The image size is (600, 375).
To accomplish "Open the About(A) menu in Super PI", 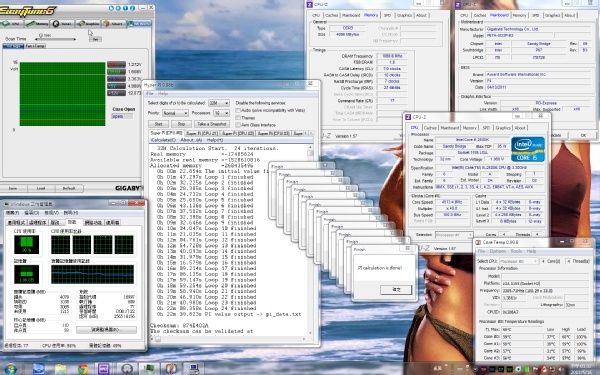I will (x=191, y=140).
